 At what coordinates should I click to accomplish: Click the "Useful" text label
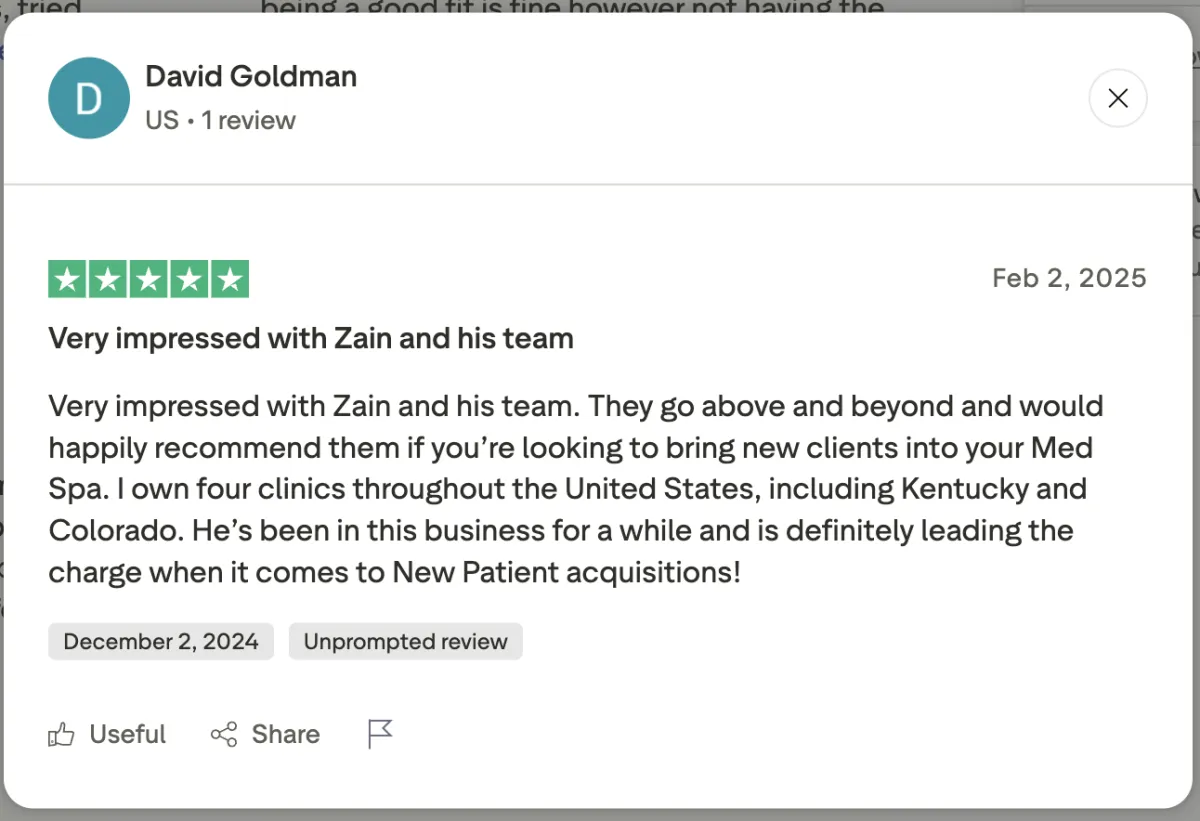(128, 735)
